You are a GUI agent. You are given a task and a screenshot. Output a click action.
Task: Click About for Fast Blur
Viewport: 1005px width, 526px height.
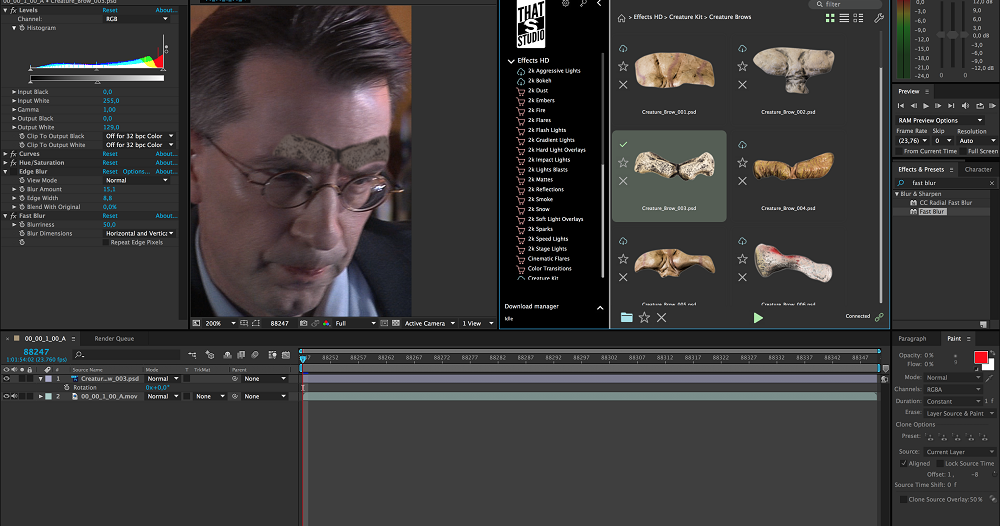point(165,216)
